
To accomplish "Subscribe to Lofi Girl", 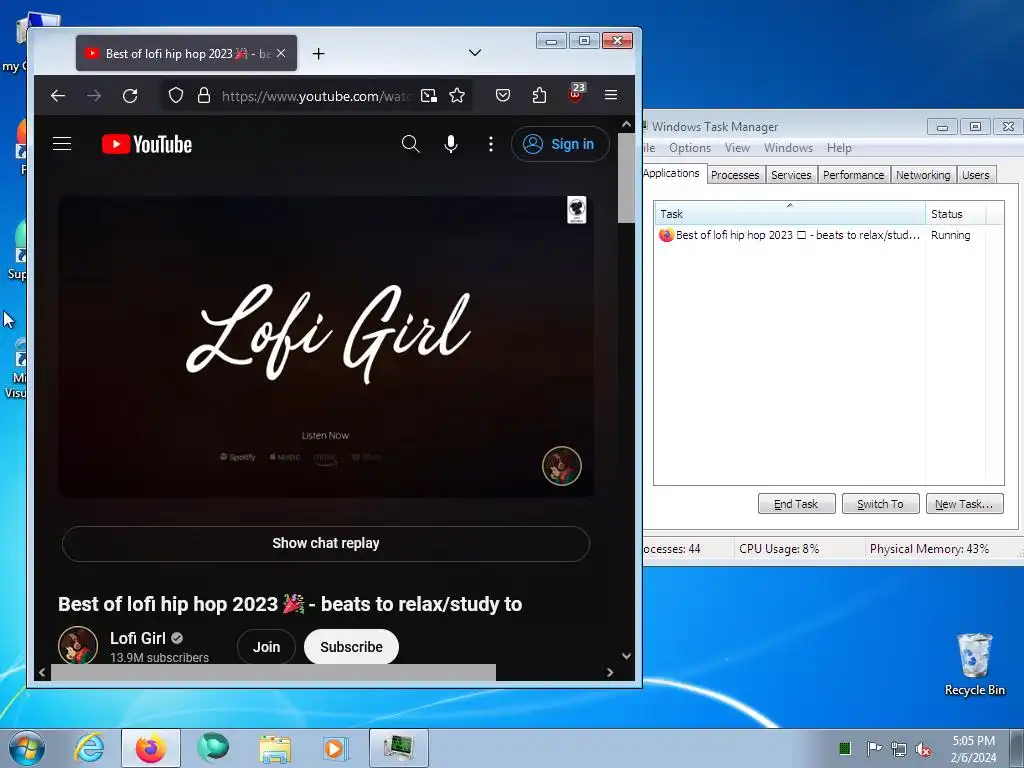I will 351,647.
